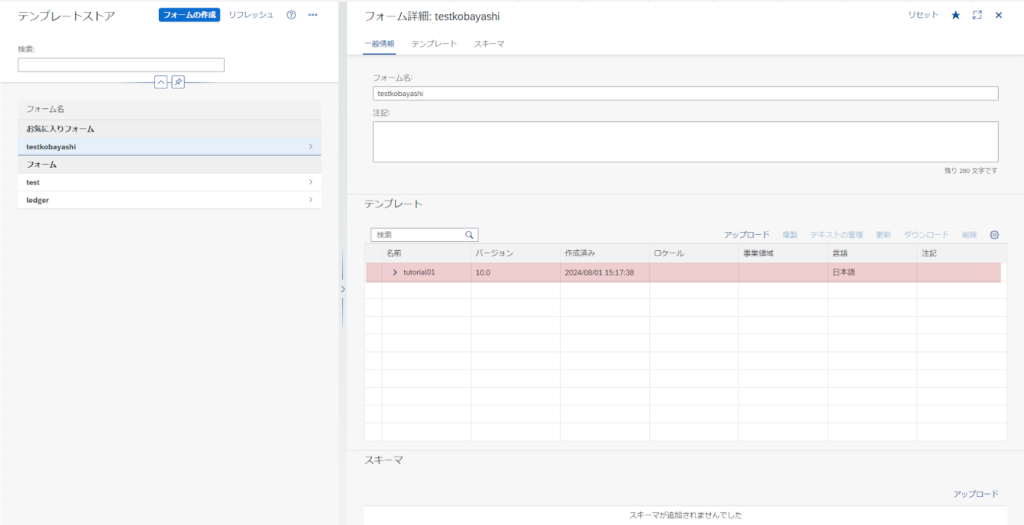
Task: Click the help question mark icon
Action: [291, 15]
